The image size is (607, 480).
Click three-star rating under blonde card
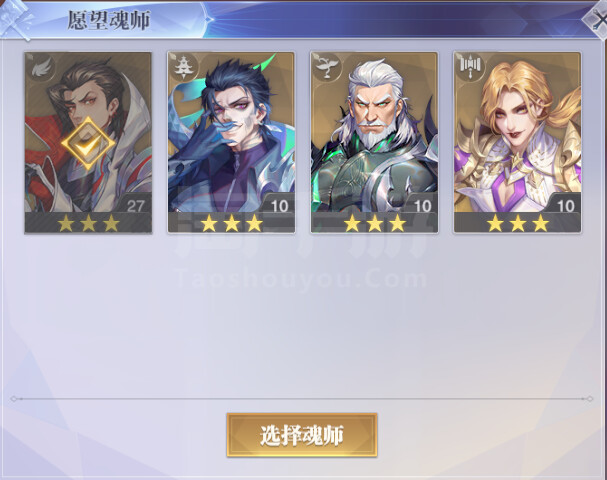(518, 224)
